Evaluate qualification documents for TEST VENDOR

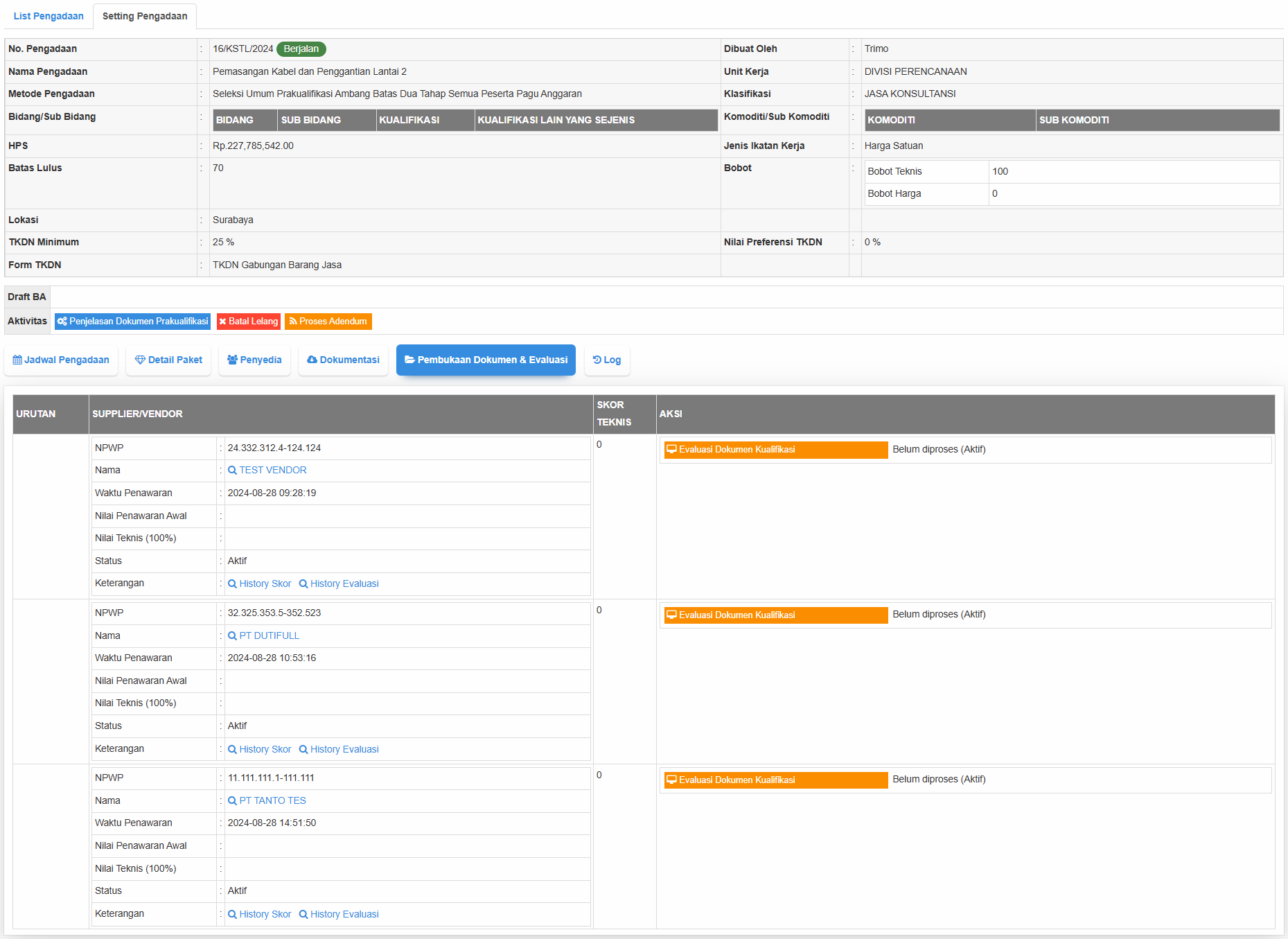point(775,450)
